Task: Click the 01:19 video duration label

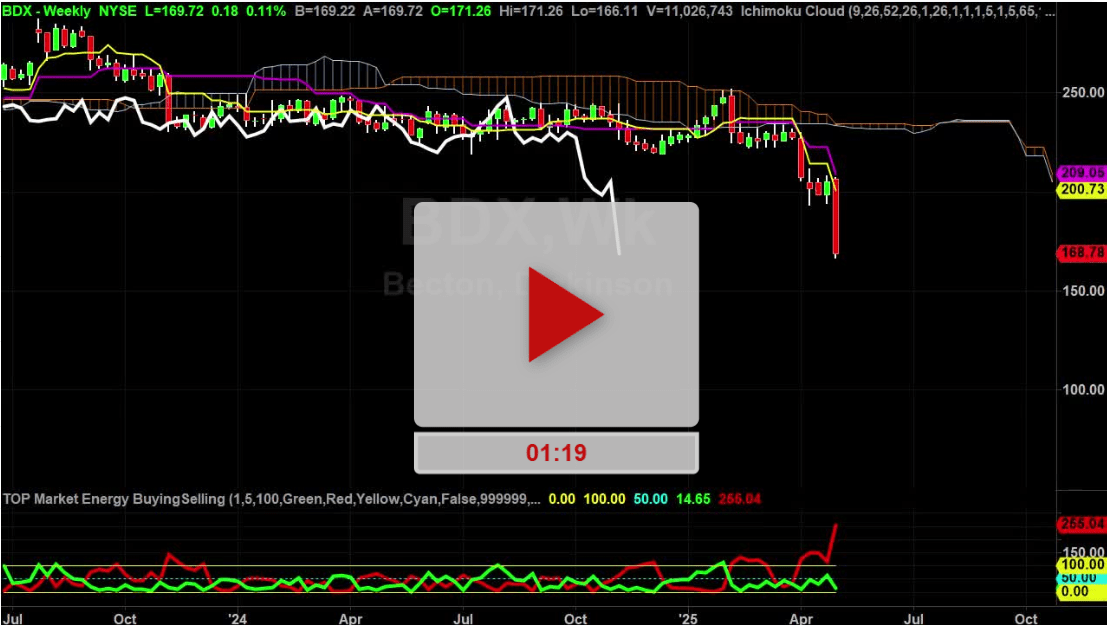Action: (x=556, y=453)
